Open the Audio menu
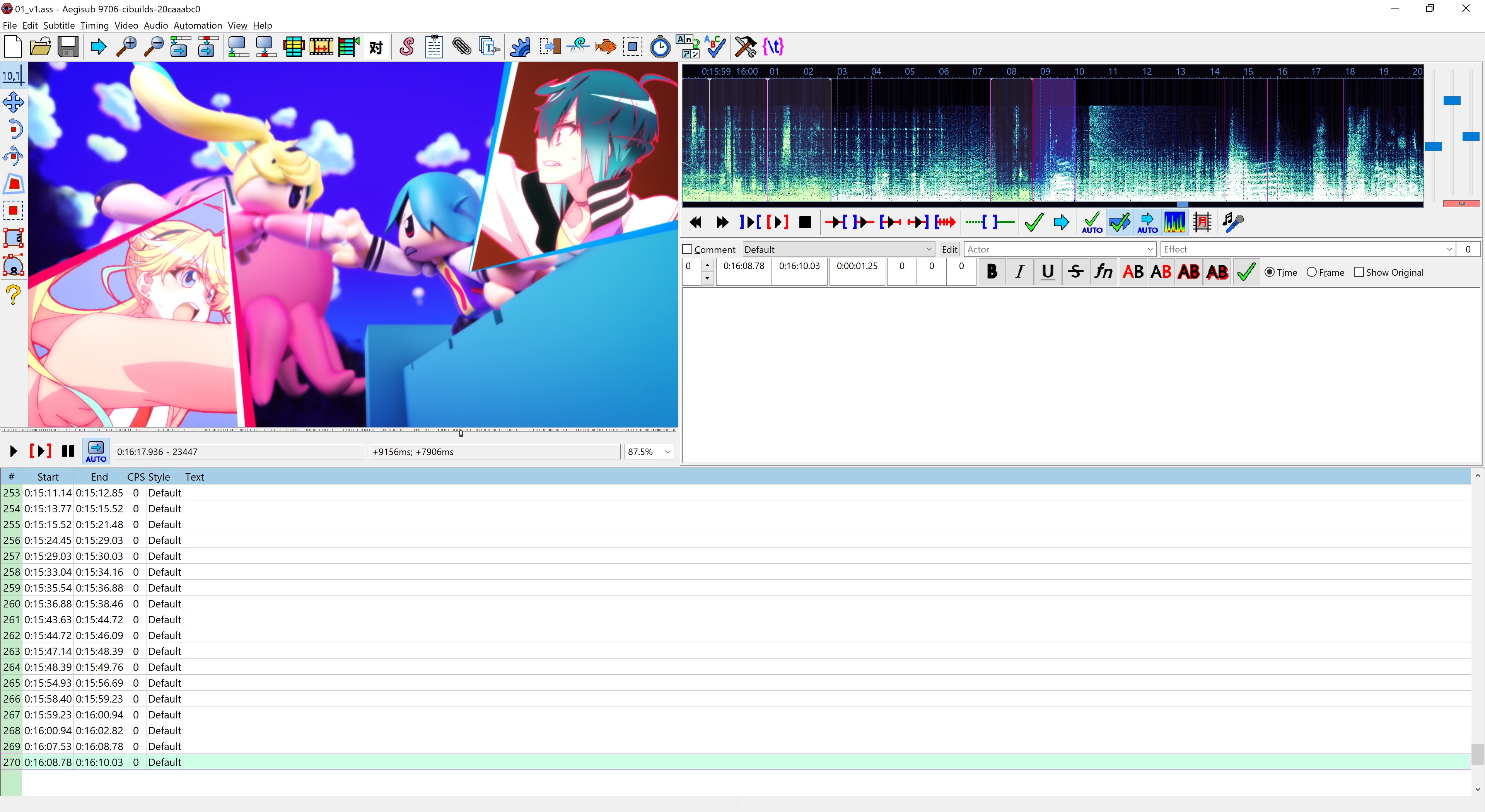 pos(155,26)
